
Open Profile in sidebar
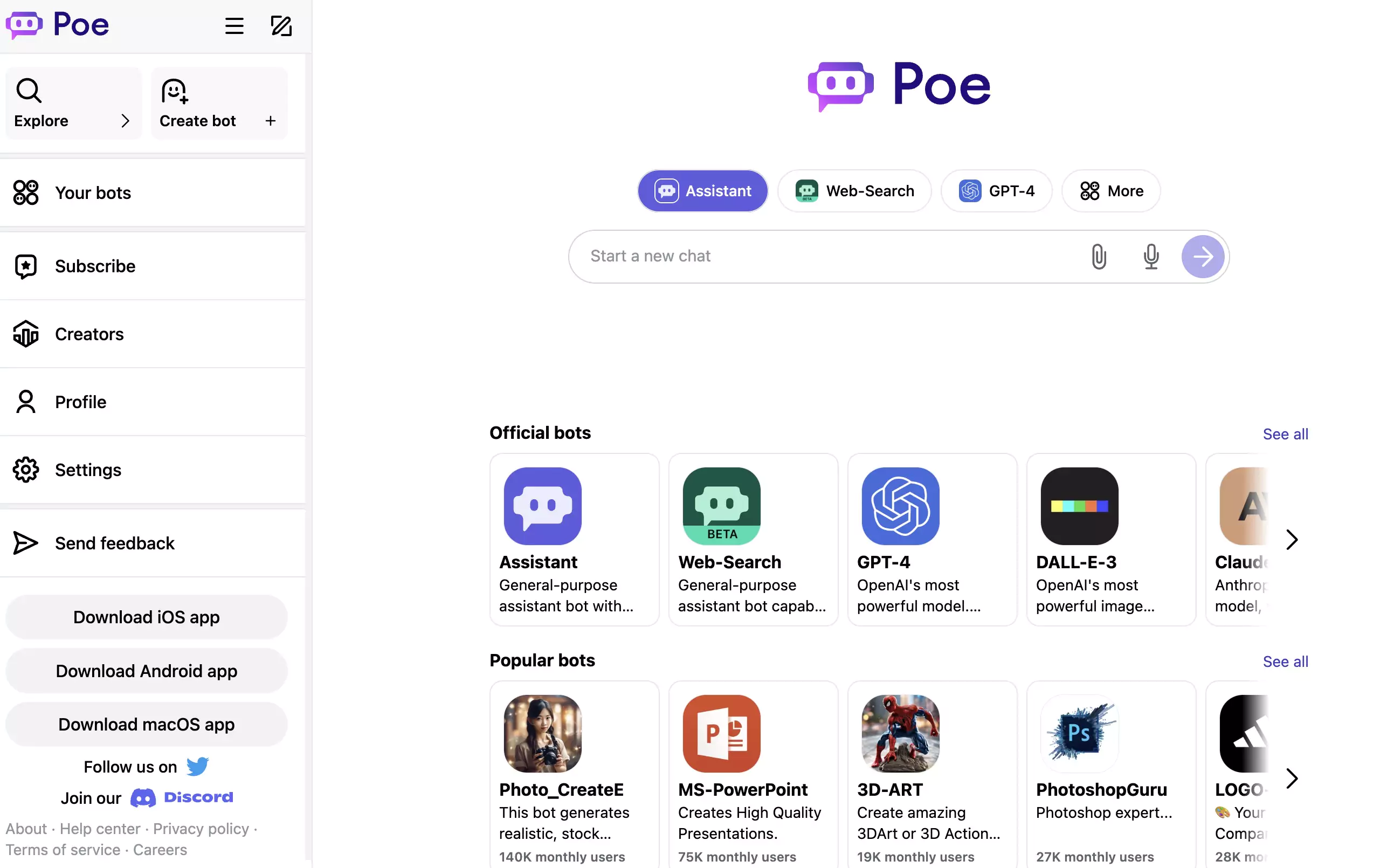(153, 403)
